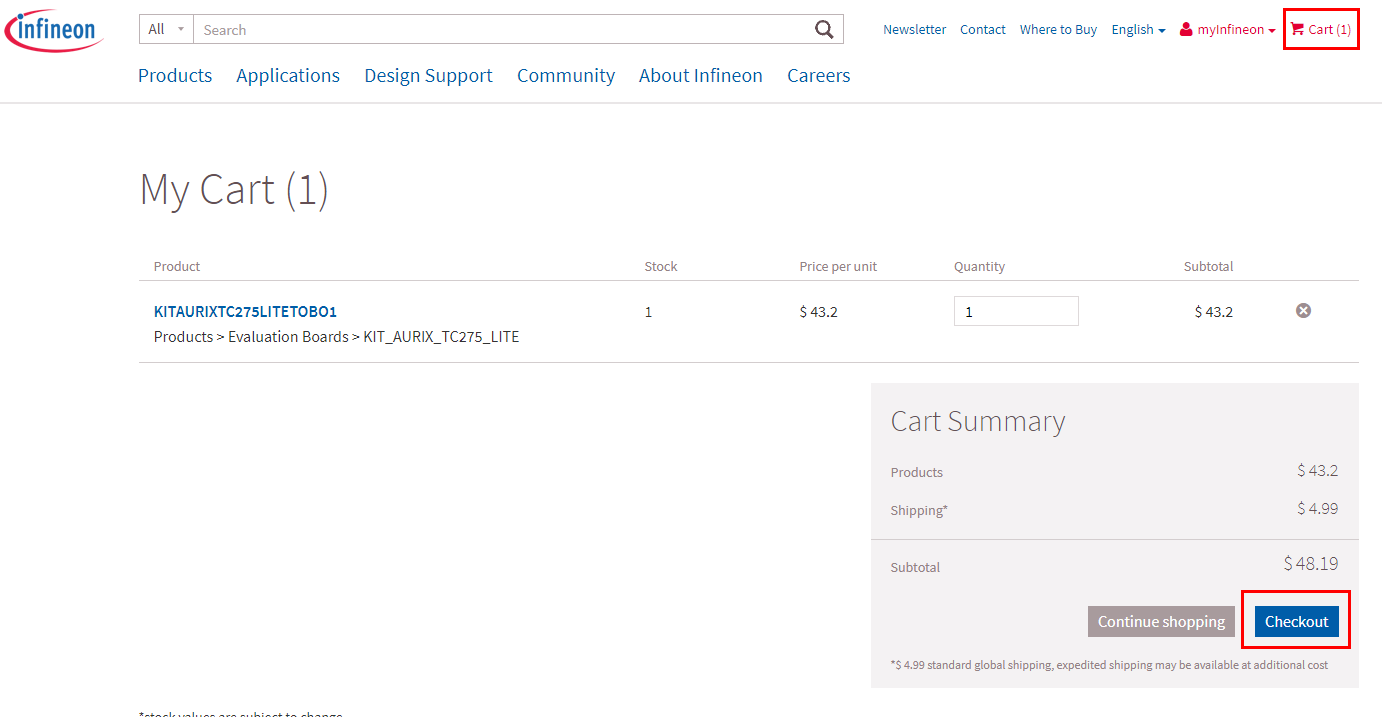The width and height of the screenshot is (1382, 717).
Task: Open the Careers menu
Action: click(819, 76)
